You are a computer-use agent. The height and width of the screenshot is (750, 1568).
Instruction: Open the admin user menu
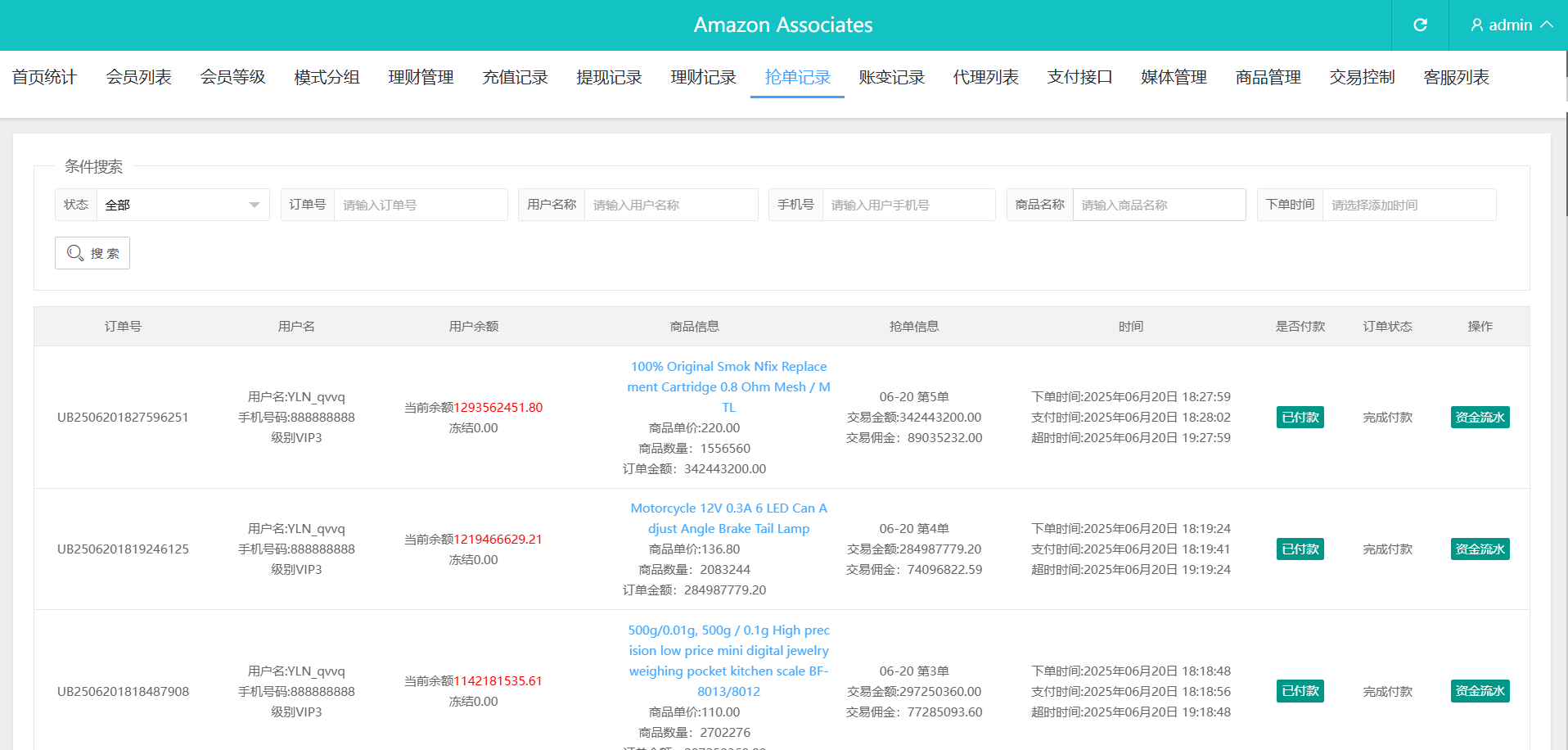[x=1511, y=25]
